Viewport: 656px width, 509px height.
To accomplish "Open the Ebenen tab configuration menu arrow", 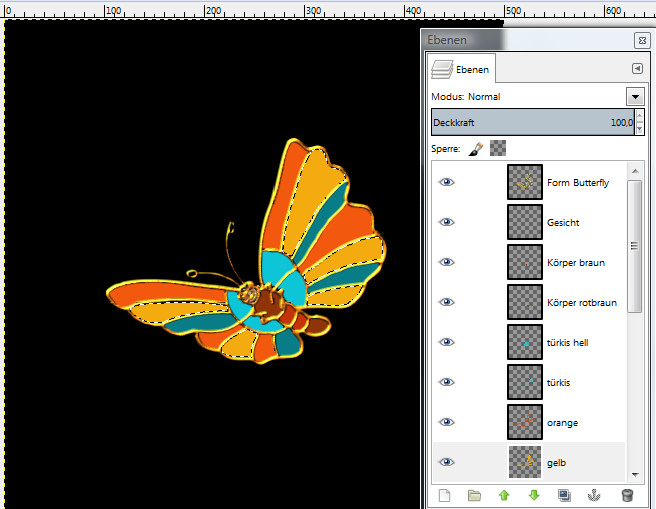I will tap(637, 69).
